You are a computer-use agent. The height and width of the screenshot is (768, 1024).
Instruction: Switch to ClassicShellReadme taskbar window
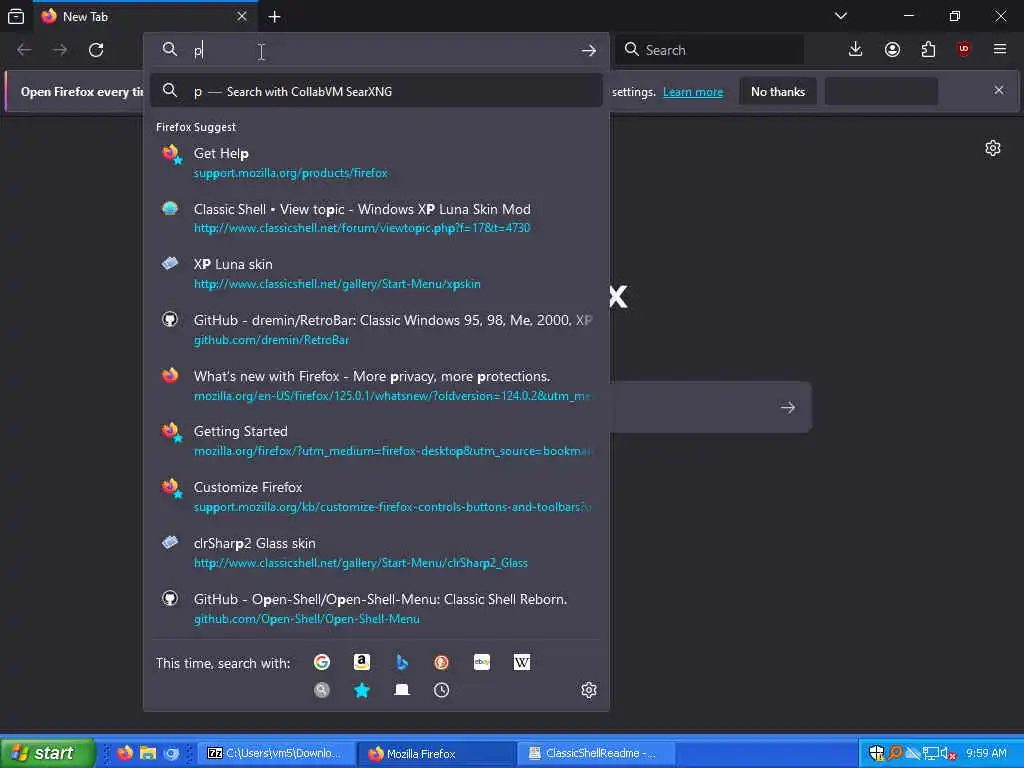click(596, 753)
